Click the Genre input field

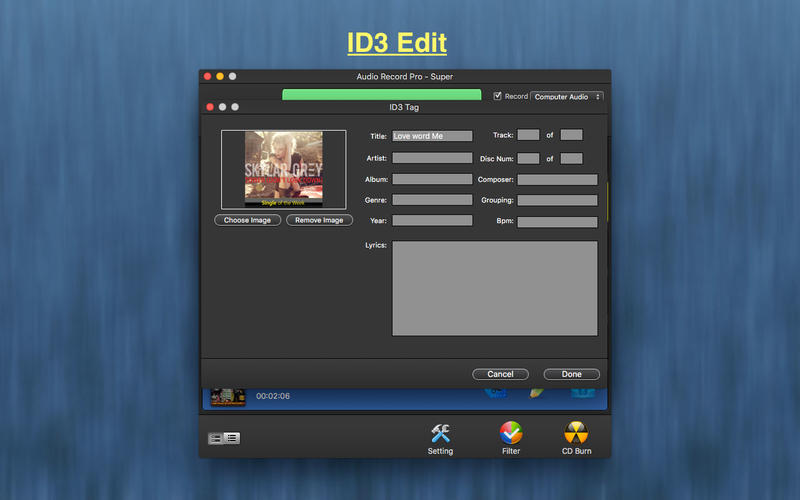(432, 200)
